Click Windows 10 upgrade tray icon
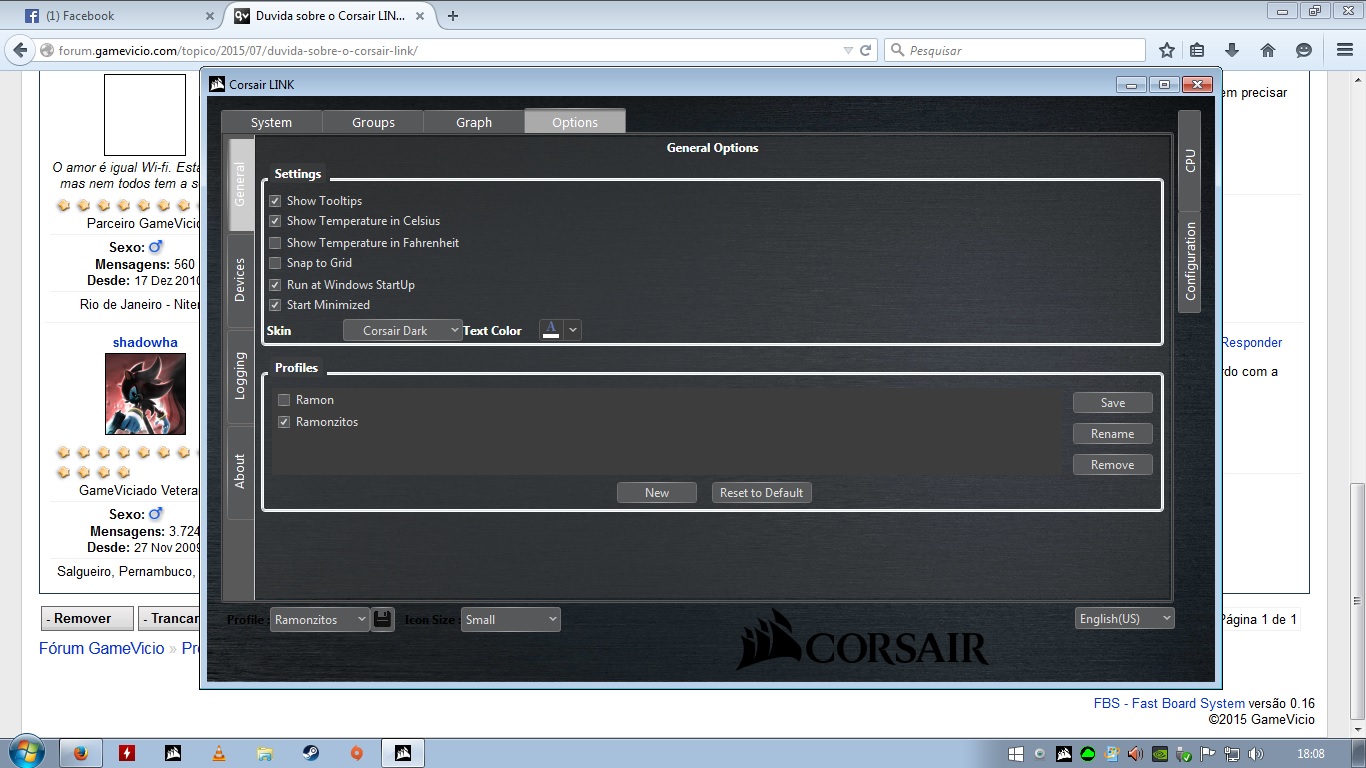The height and width of the screenshot is (768, 1366). point(1015,754)
